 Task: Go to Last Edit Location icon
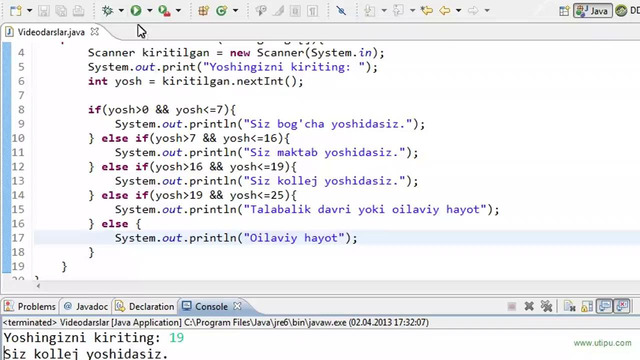427,11
